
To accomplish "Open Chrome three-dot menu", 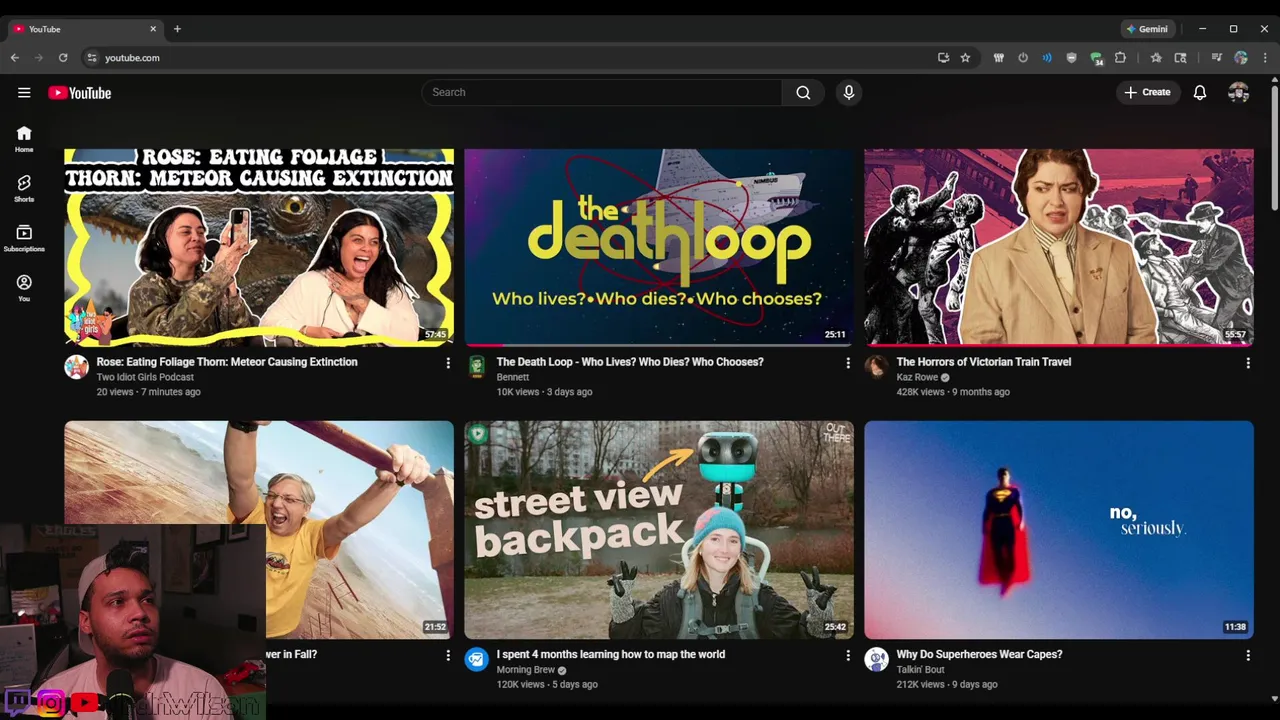I will 1265,58.
